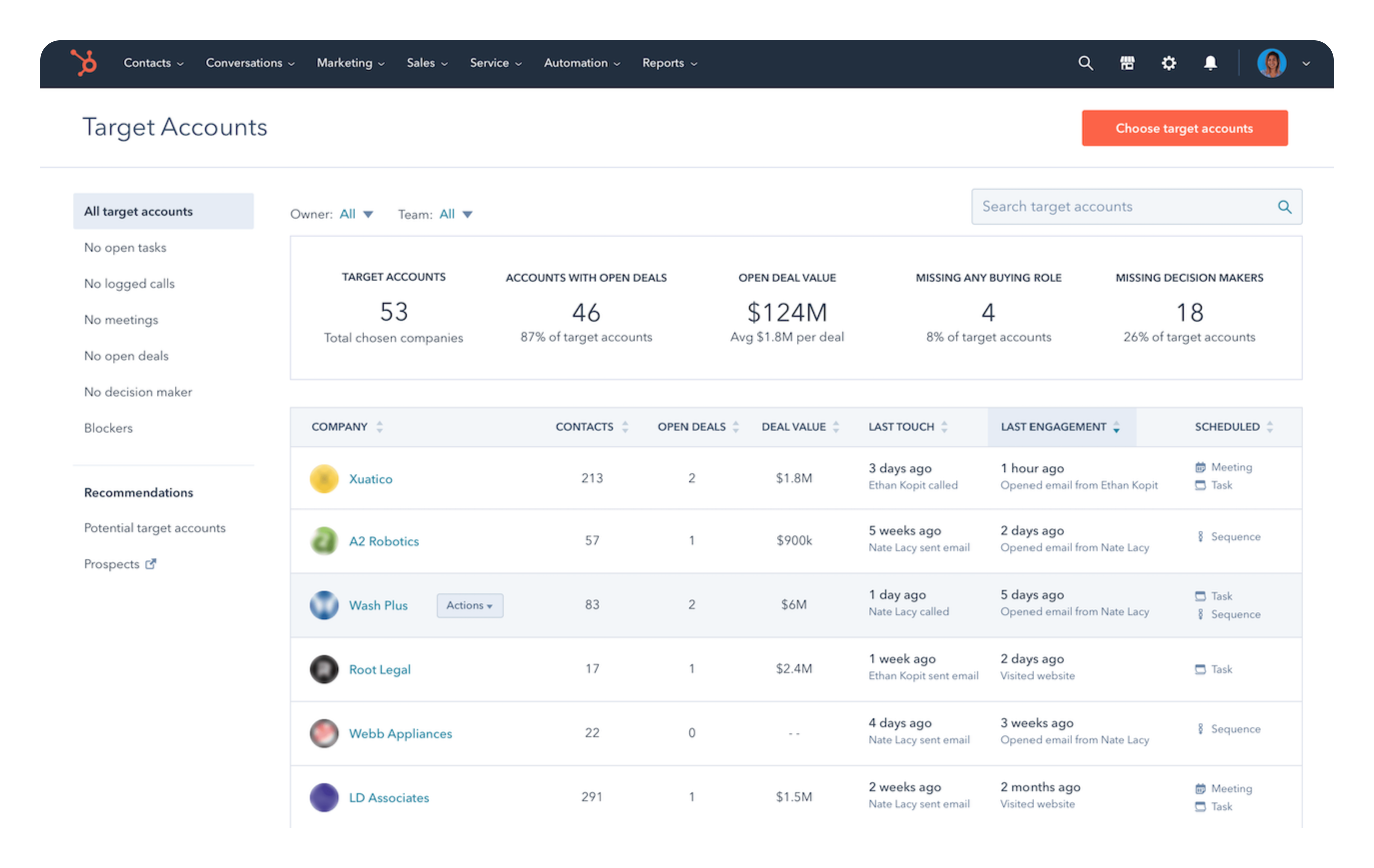This screenshot has height=868, width=1374.
Task: Open the search magnifier in the top navbar
Action: pyautogui.click(x=1085, y=63)
